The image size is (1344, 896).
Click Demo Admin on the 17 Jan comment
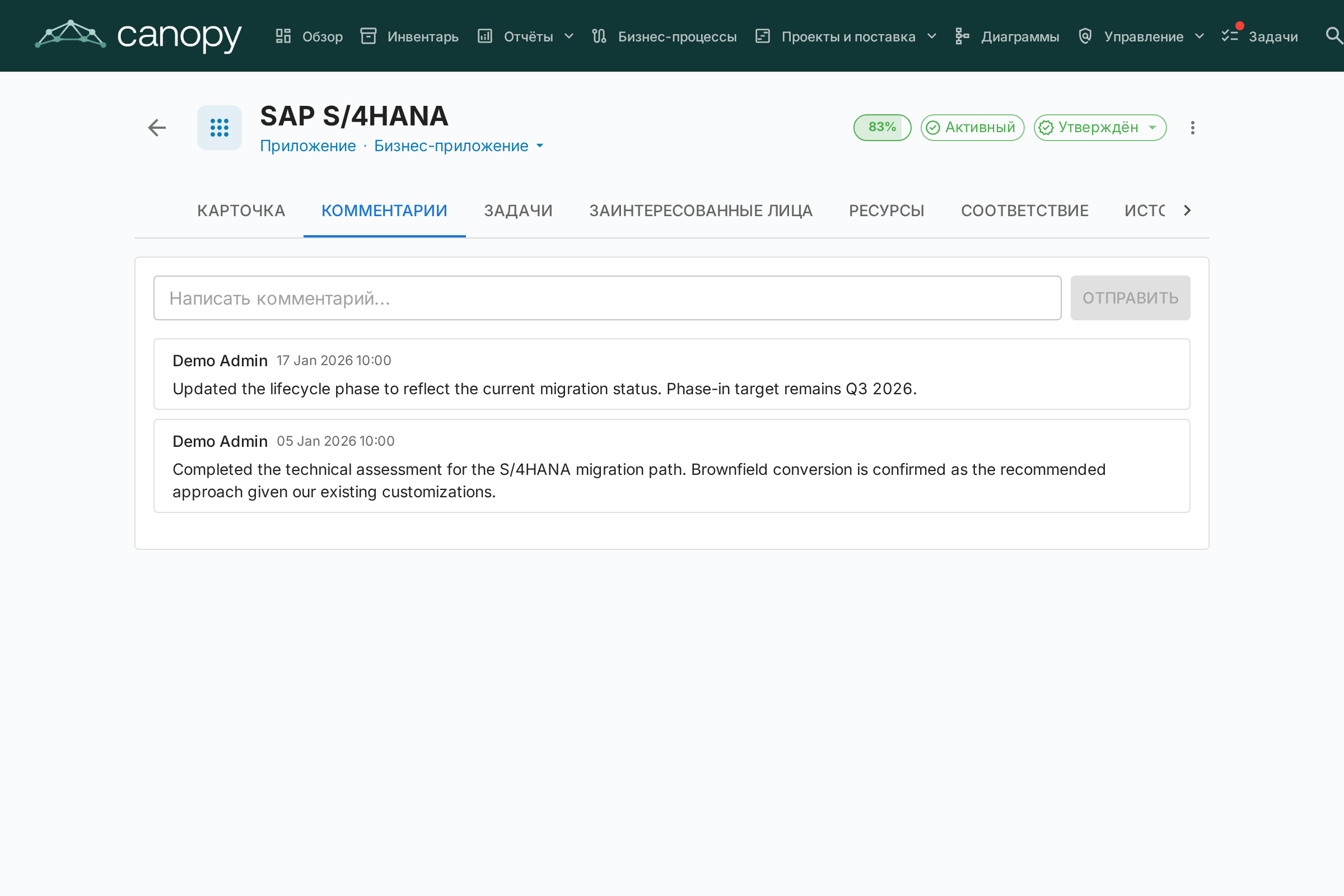pos(220,361)
